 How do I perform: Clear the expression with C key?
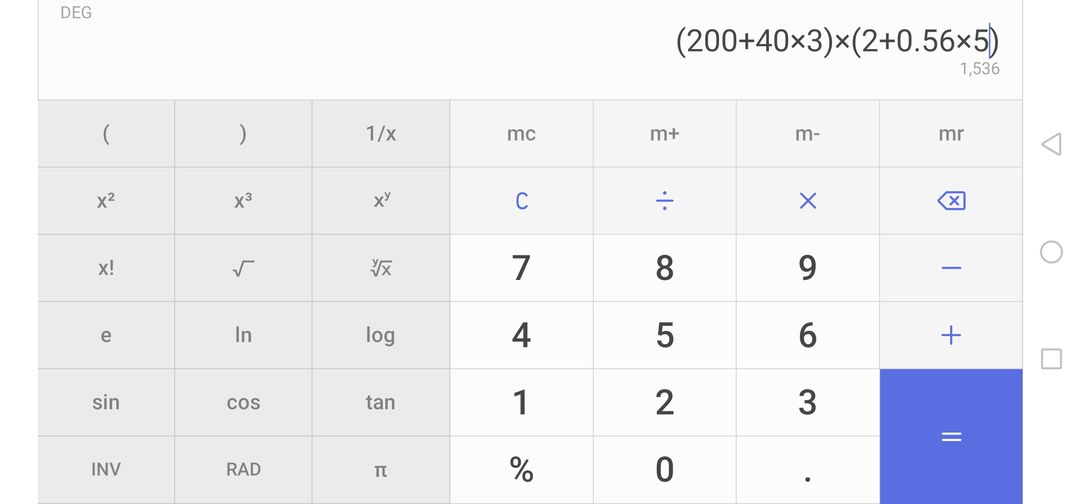pyautogui.click(x=521, y=200)
